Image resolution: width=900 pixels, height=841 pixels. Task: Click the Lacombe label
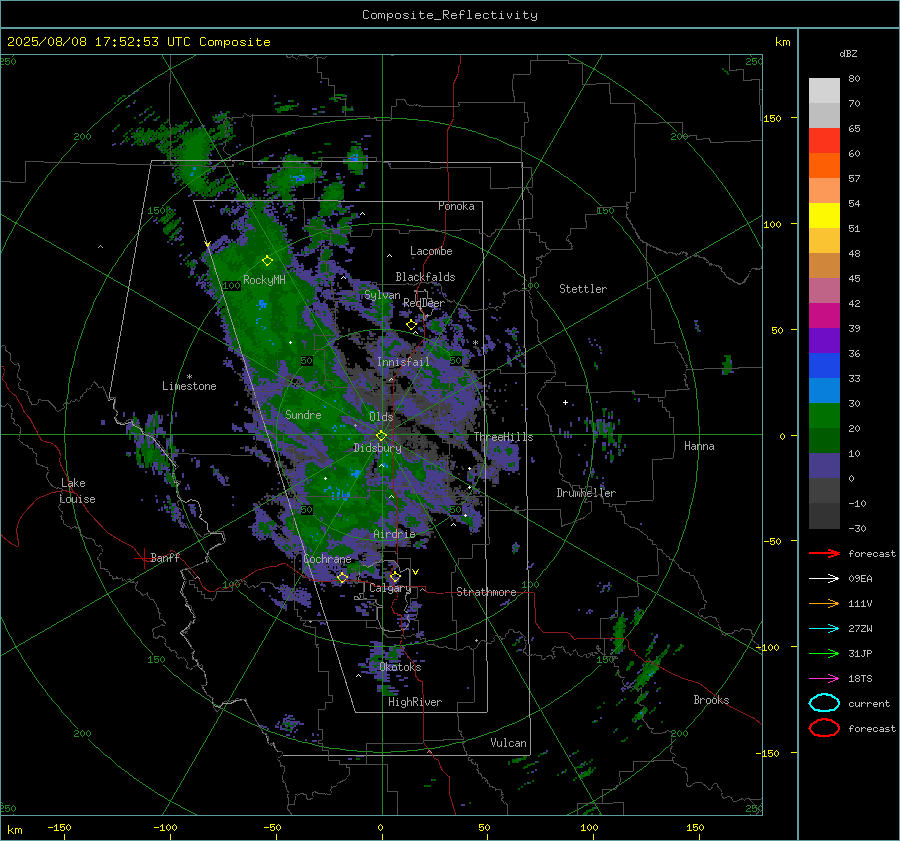(x=431, y=251)
